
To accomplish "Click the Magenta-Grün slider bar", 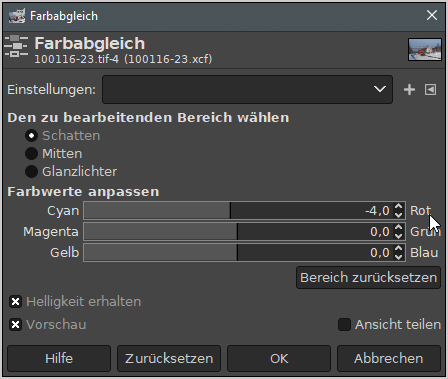I will tap(238, 231).
